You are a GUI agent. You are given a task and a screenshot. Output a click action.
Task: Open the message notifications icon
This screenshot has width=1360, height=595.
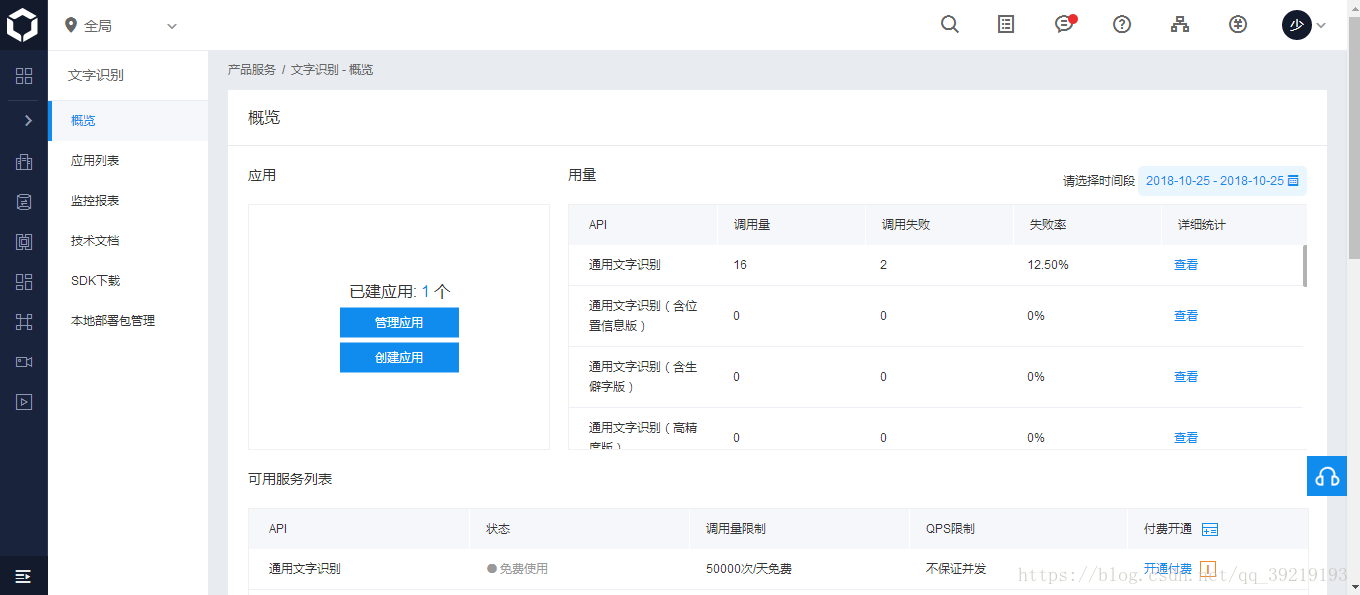pyautogui.click(x=1064, y=25)
